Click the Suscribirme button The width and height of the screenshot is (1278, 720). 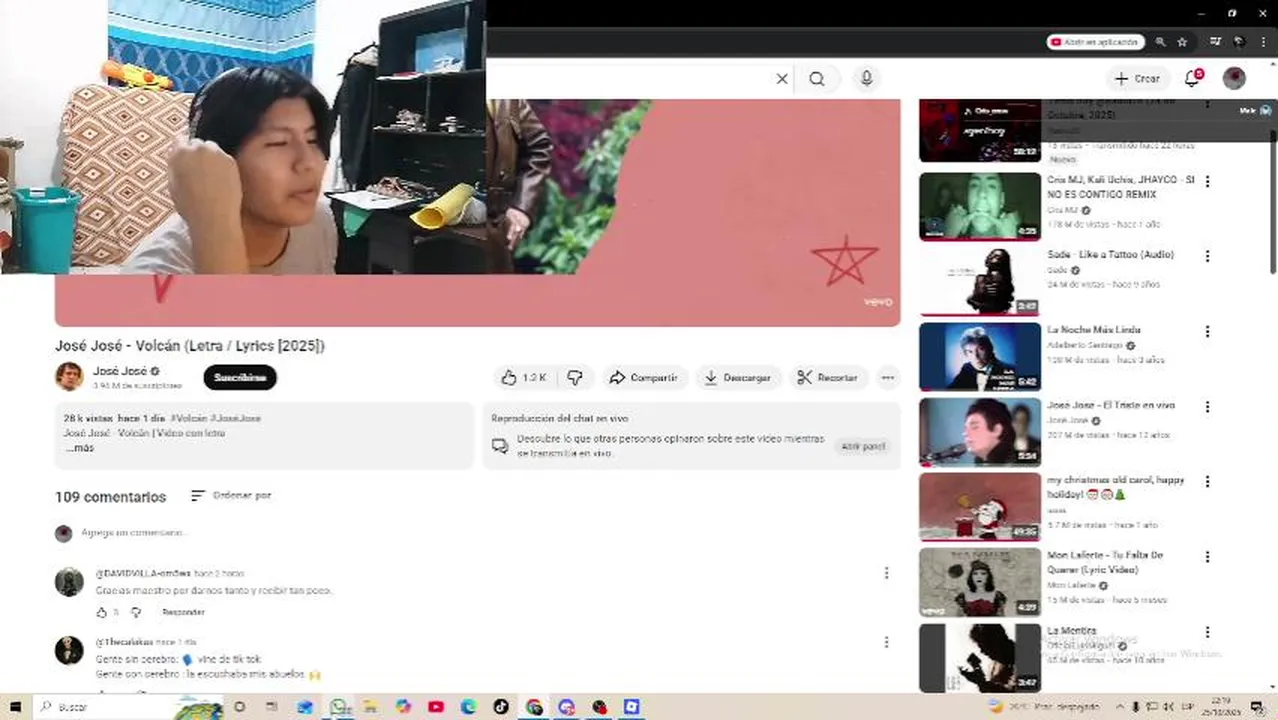[x=240, y=377]
